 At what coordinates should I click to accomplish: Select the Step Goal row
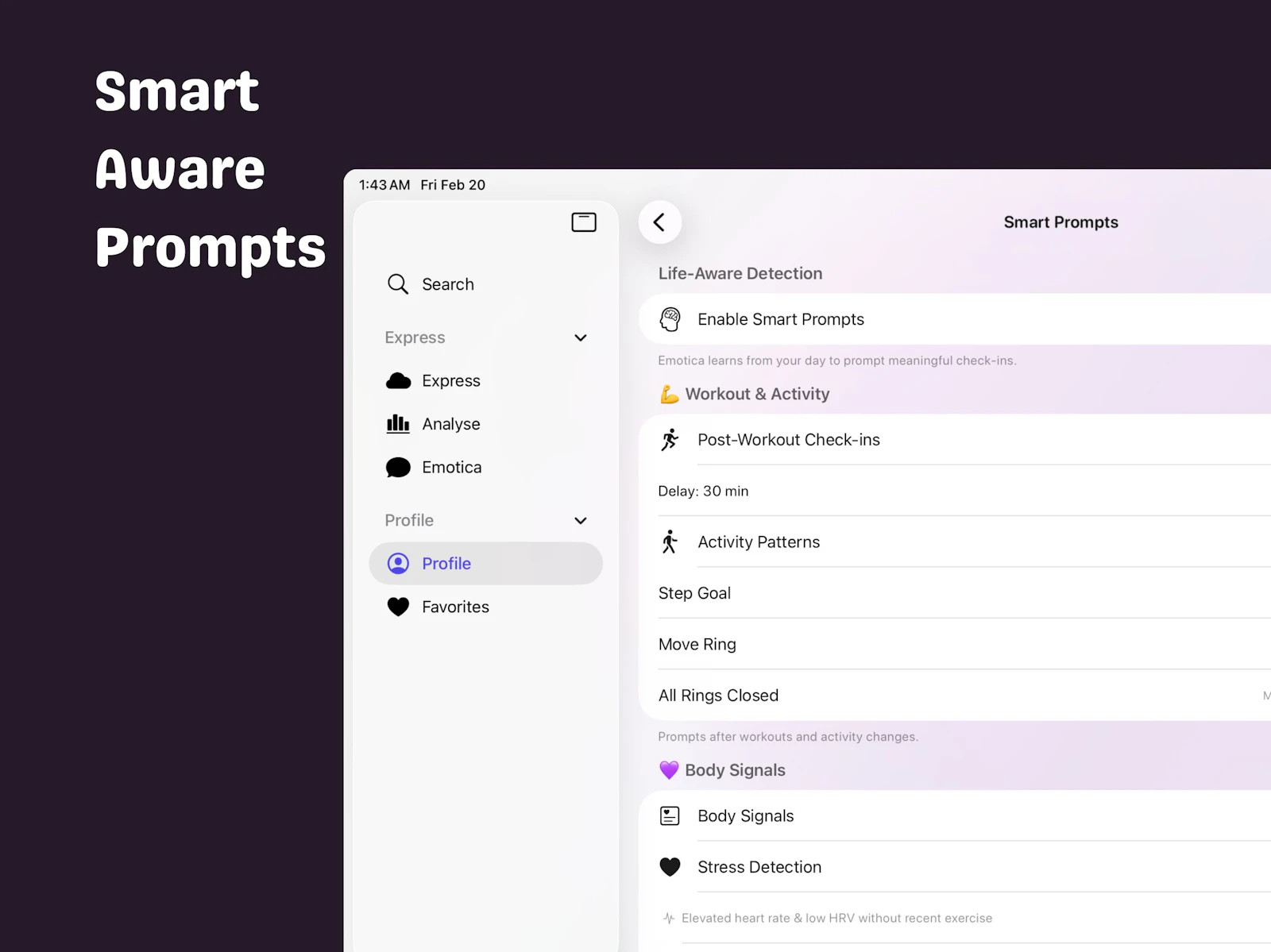(955, 593)
